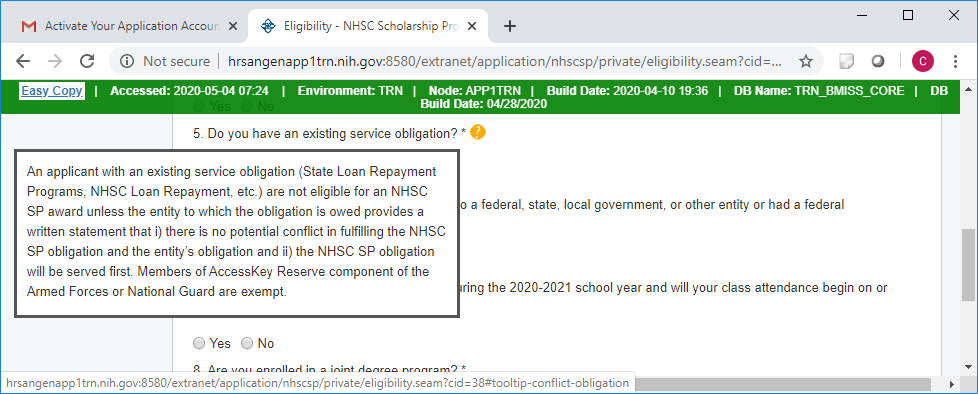Click question 5 existing service obligation text
This screenshot has width=978, height=394.
point(329,133)
